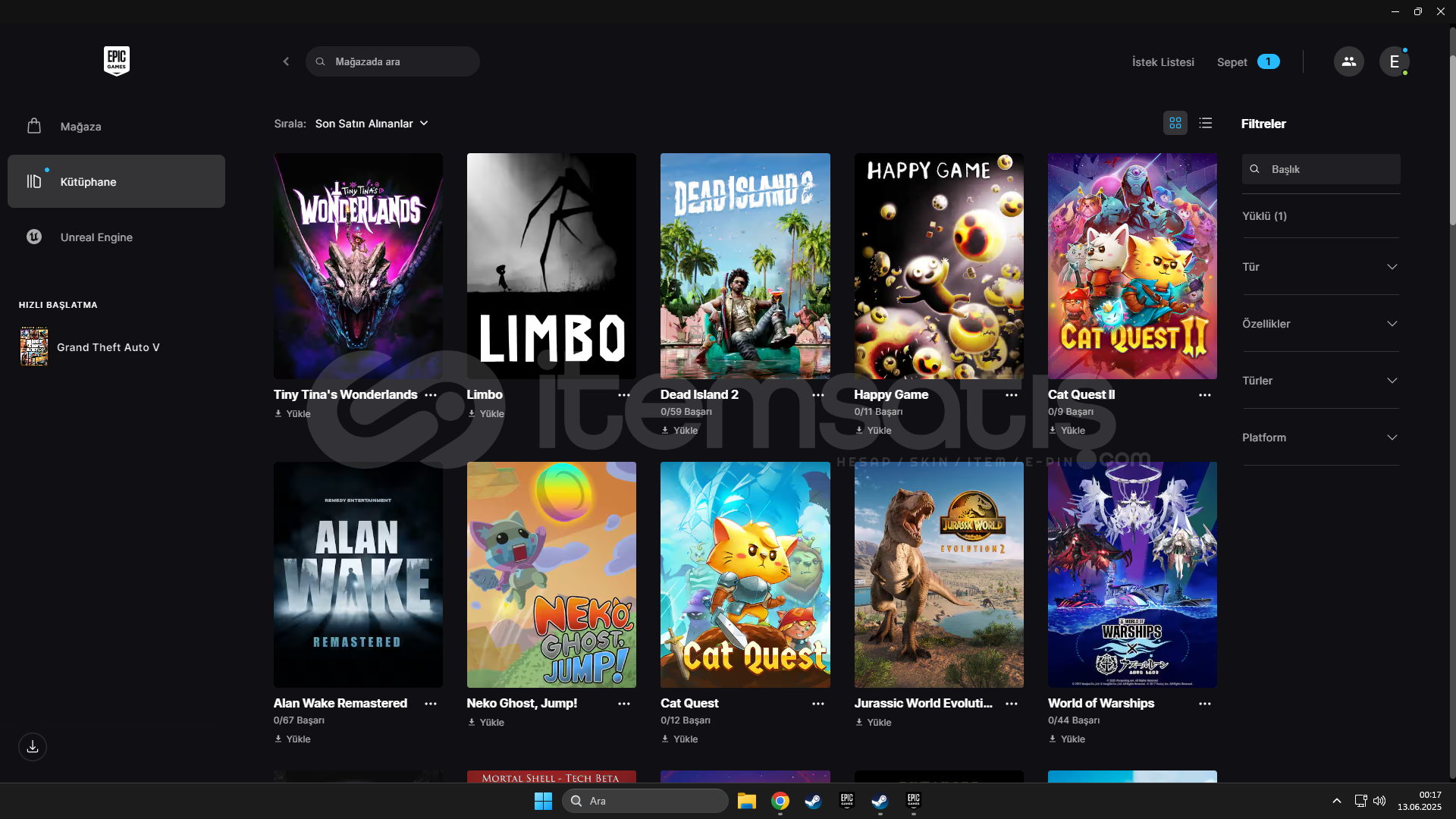Open the World of Warships cover
The width and height of the screenshot is (1456, 819).
pos(1132,575)
